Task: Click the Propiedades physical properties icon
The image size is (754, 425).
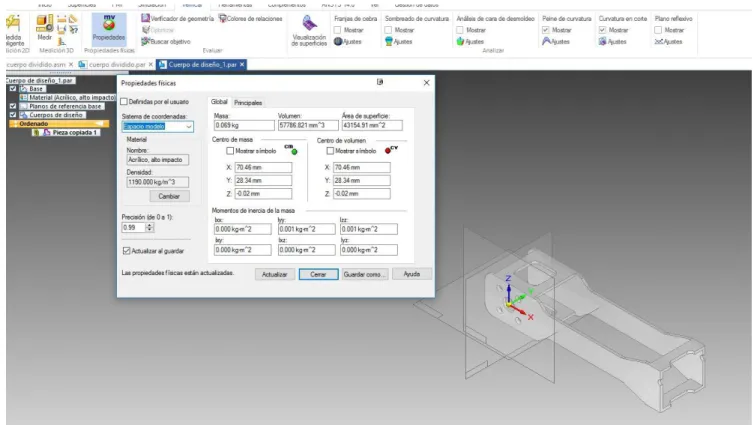Action: (109, 23)
